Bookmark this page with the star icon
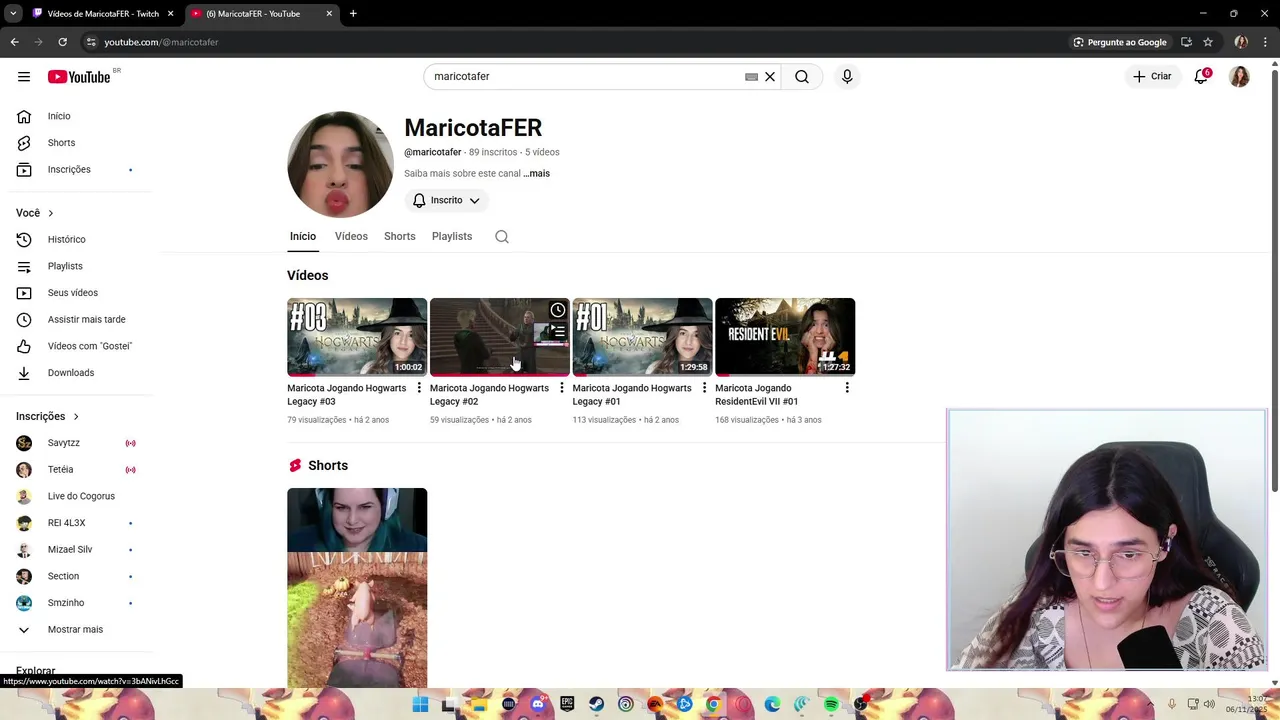Viewport: 1280px width, 720px height. click(1208, 42)
